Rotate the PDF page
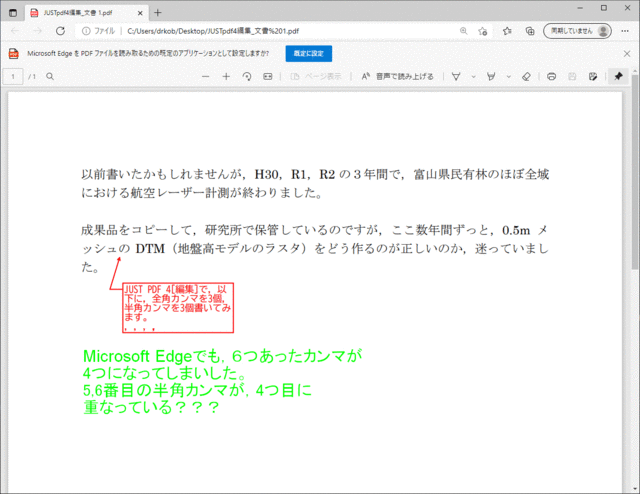This screenshot has width=640, height=494. point(247,76)
